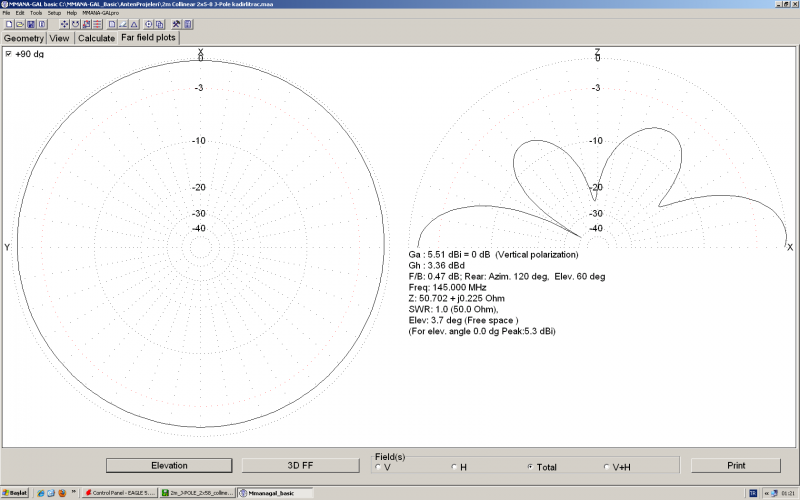Click the Z: 50.702 + j0.225 Ohm text
800x500 pixels.
pos(457,298)
